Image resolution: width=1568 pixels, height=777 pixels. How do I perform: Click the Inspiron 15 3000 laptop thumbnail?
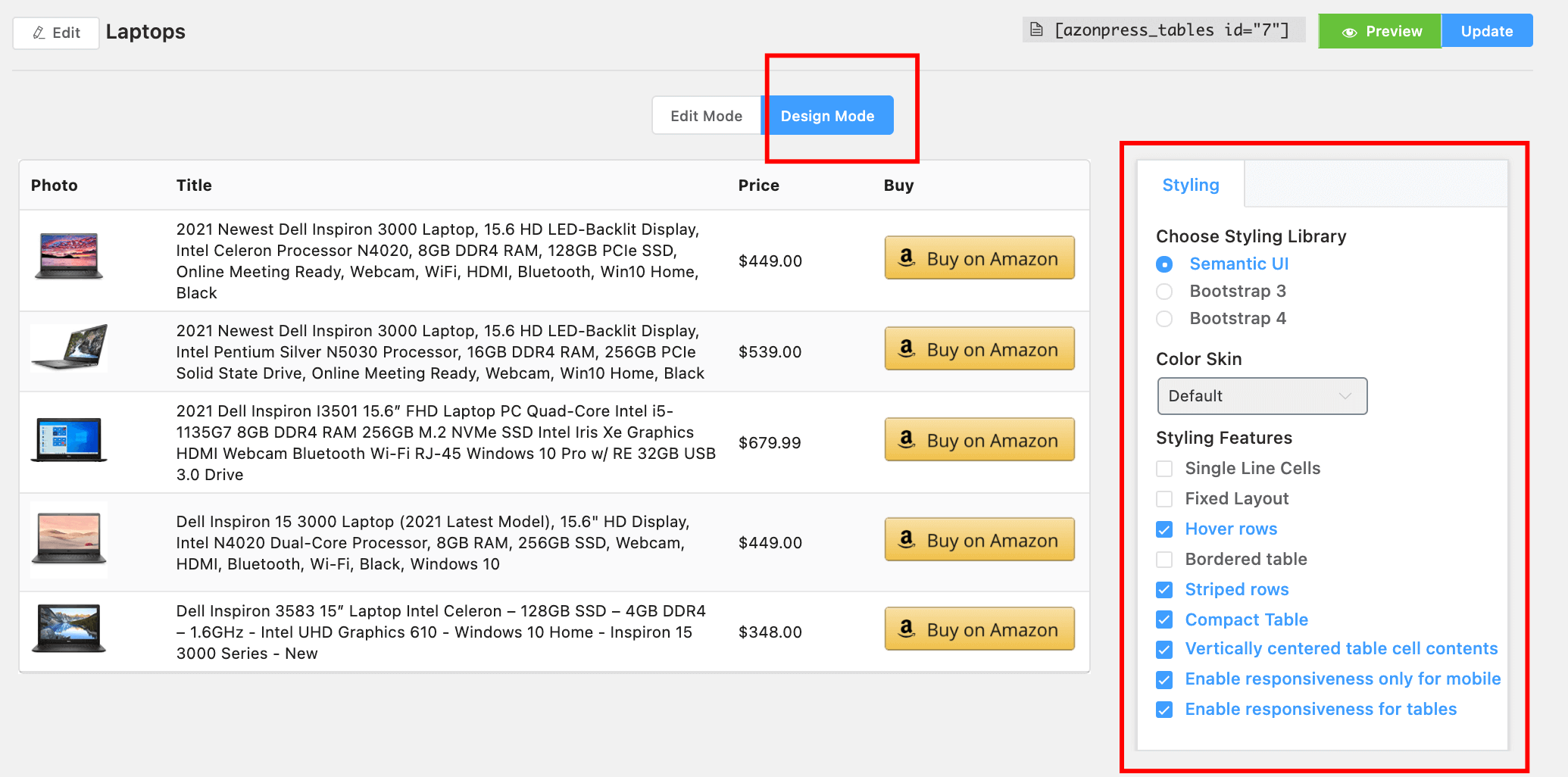point(69,540)
